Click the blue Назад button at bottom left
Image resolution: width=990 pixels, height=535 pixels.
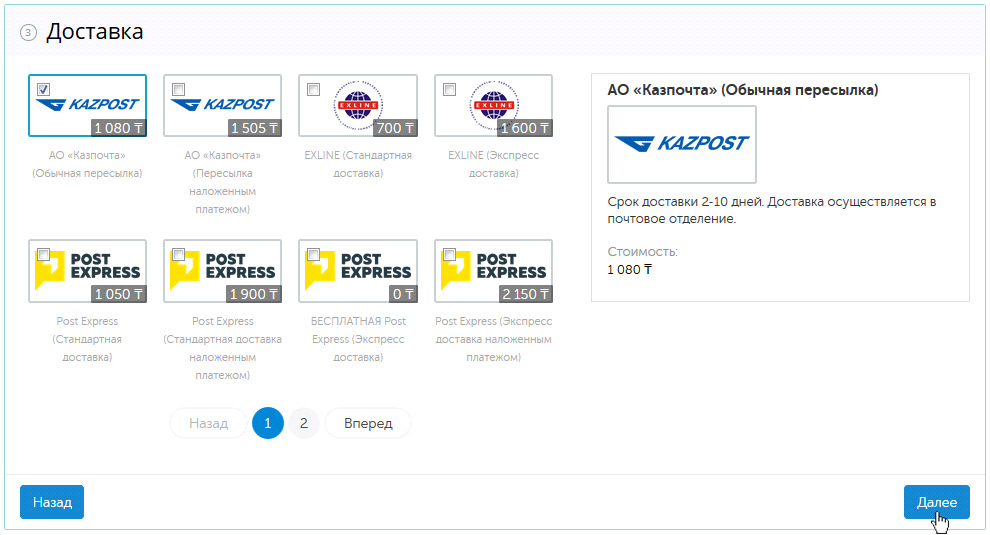(x=52, y=502)
